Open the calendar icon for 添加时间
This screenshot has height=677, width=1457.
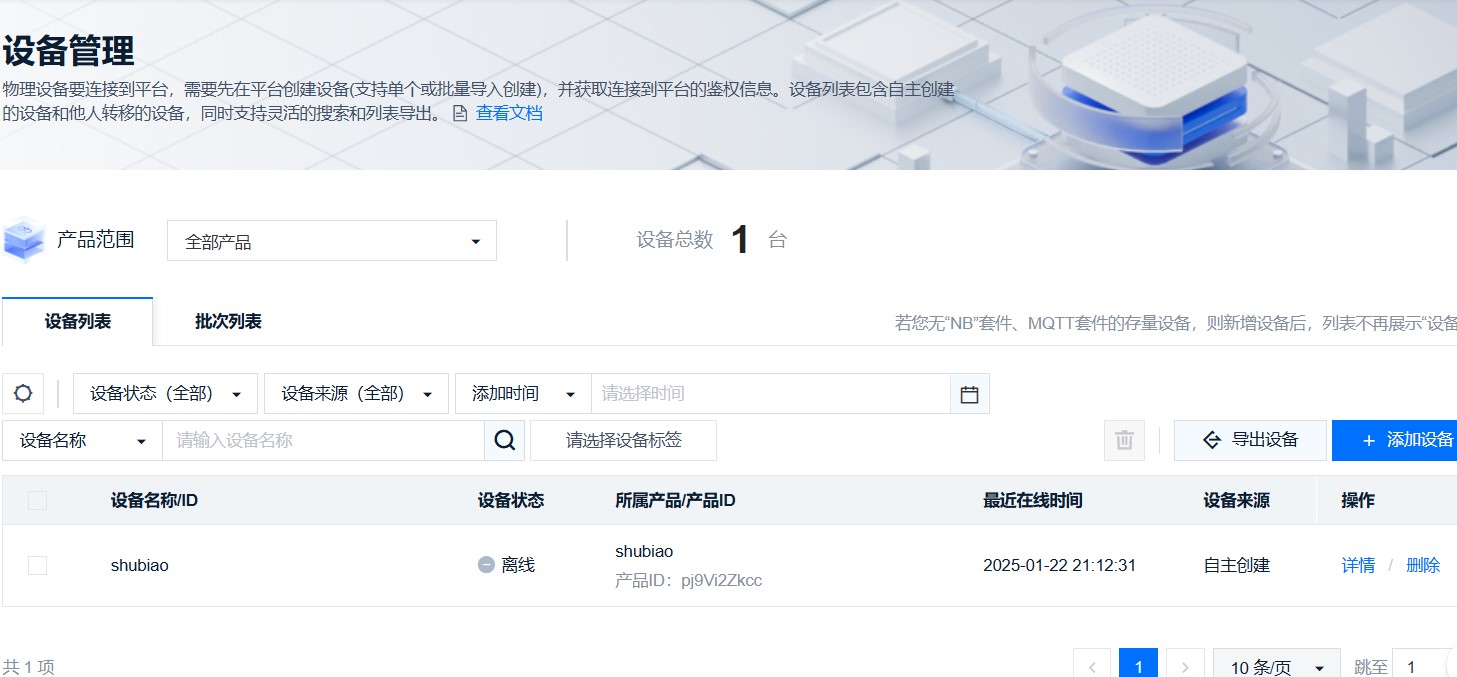[x=968, y=393]
